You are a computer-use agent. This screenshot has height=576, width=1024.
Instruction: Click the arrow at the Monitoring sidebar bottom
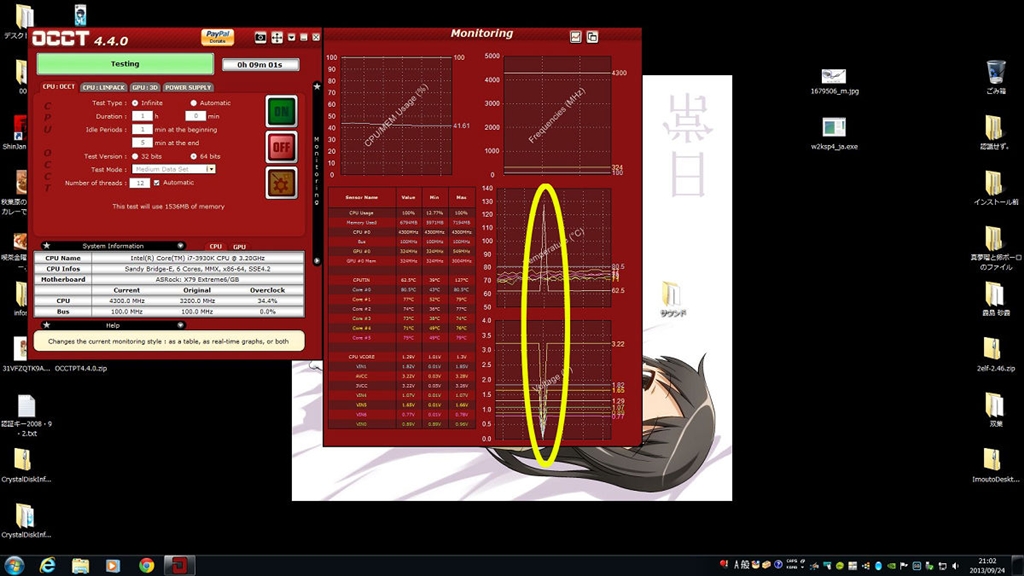click(317, 261)
